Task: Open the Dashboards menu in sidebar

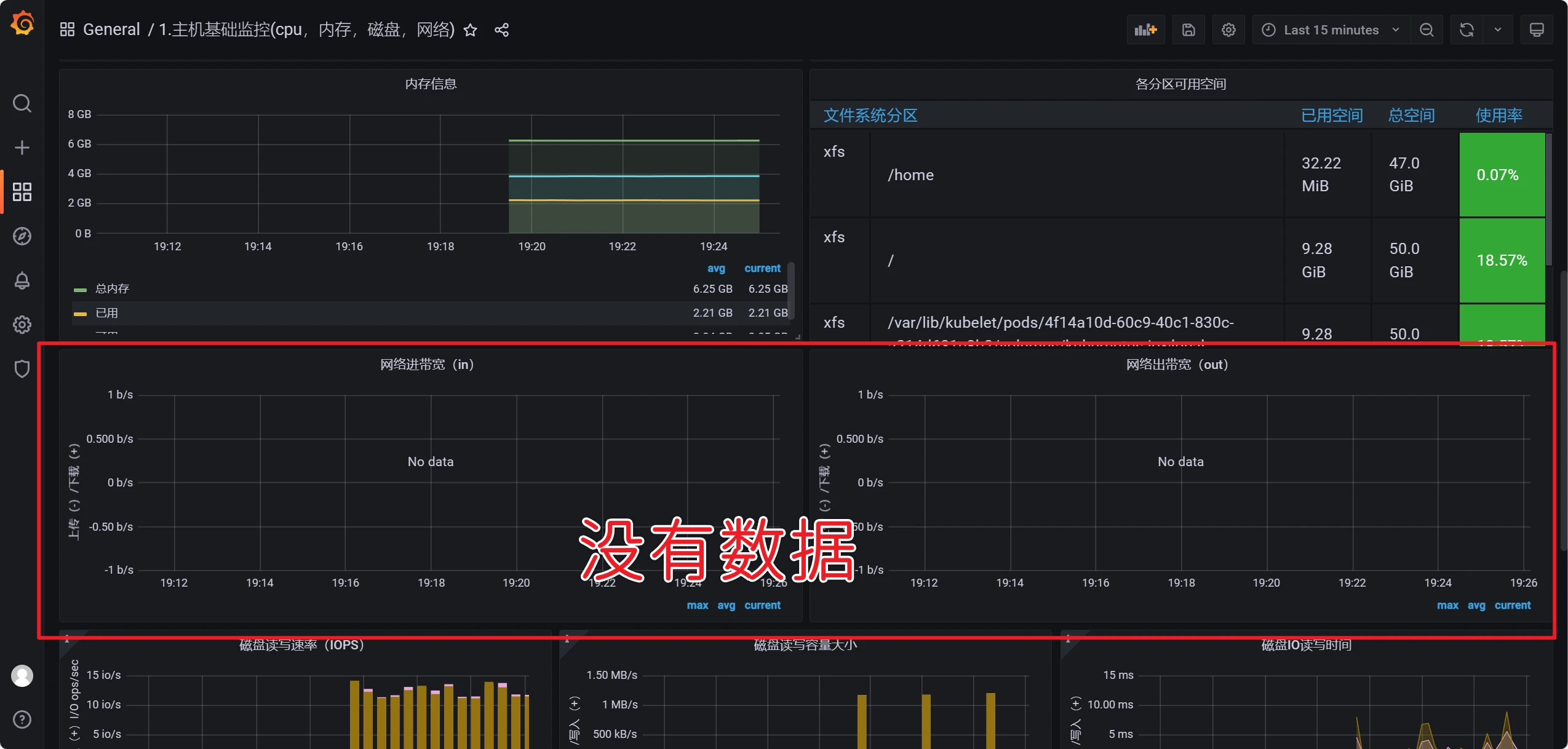Action: (22, 192)
